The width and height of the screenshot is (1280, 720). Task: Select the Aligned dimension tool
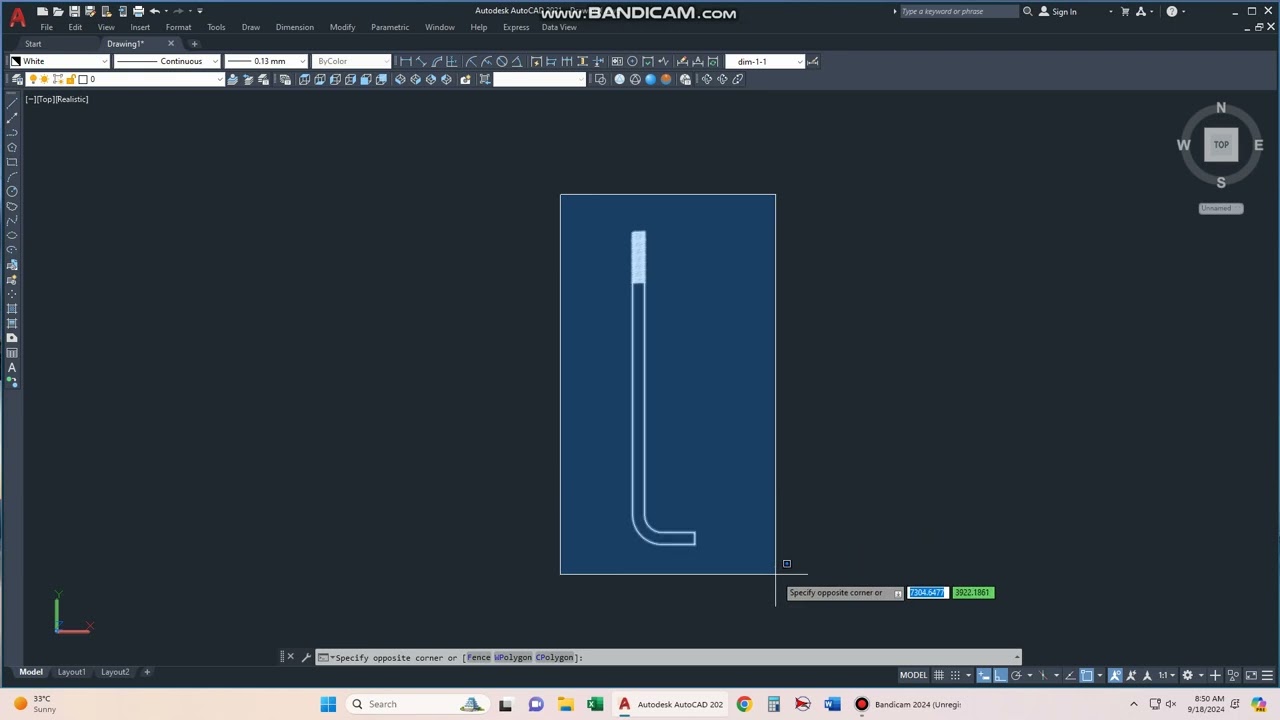(421, 61)
